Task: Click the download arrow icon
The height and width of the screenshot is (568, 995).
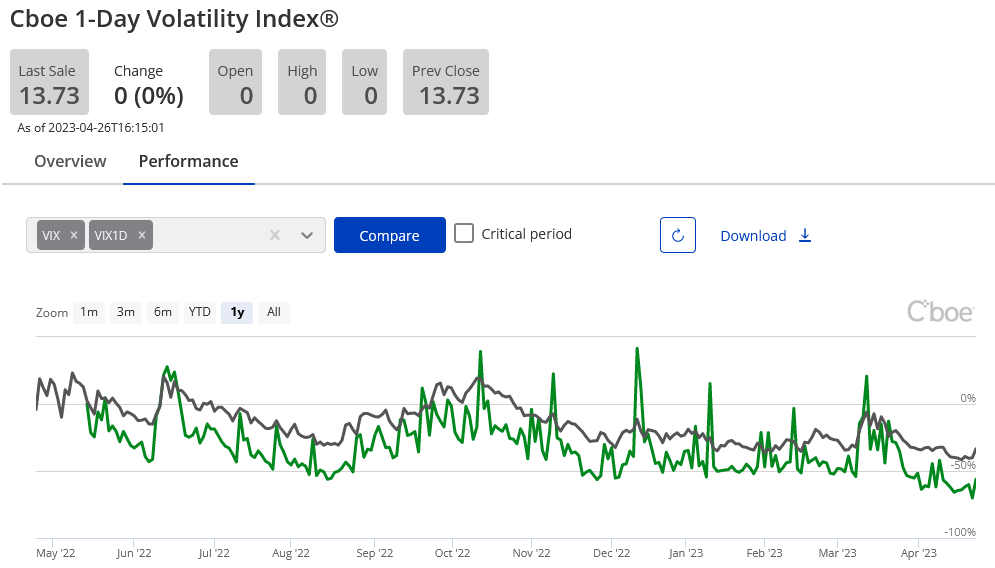Action: 805,235
